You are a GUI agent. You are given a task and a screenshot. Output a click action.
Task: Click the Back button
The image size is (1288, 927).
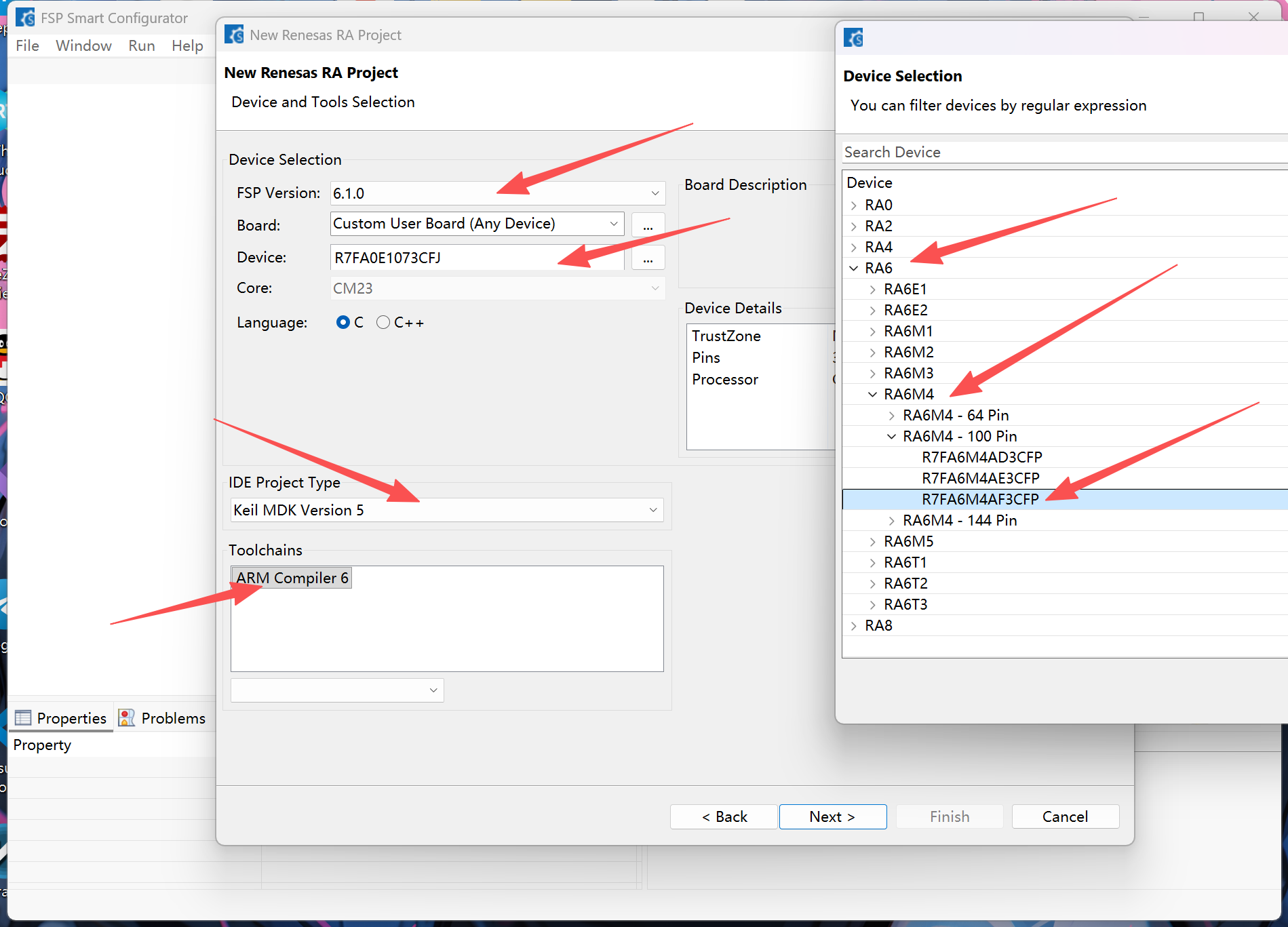tap(724, 816)
